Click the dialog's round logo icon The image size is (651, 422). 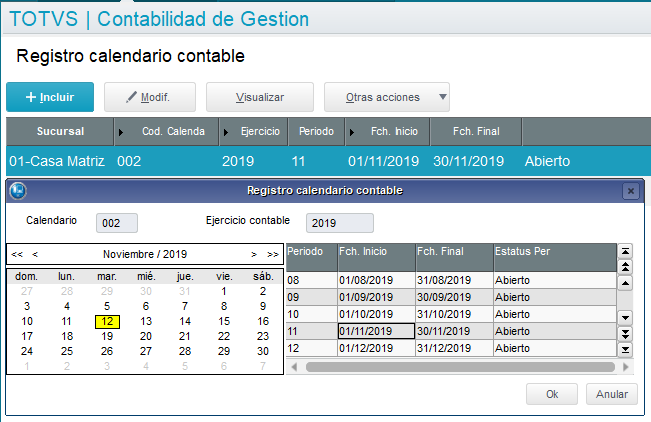coord(18,191)
